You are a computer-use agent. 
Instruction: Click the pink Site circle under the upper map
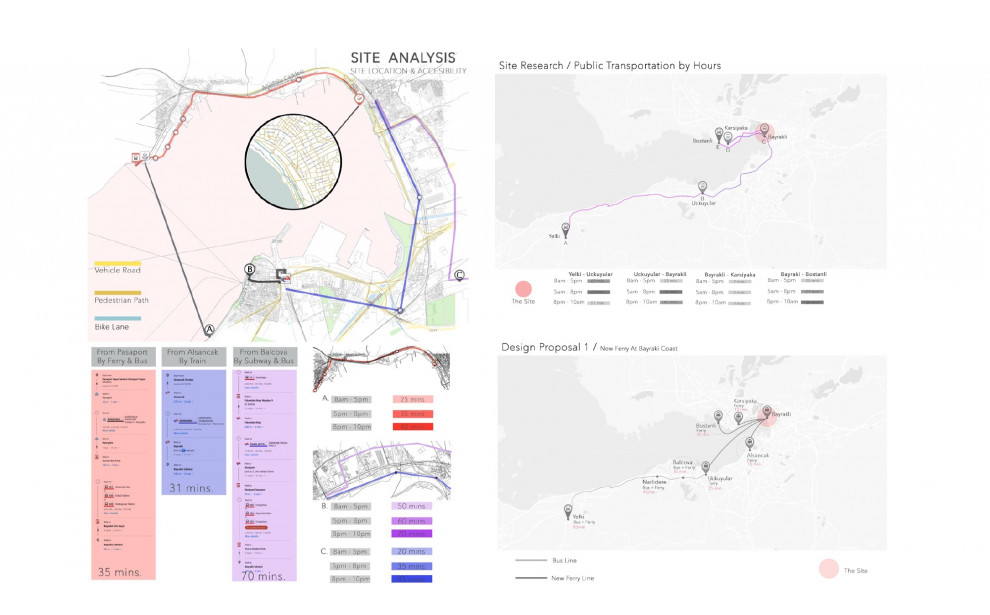(523, 289)
